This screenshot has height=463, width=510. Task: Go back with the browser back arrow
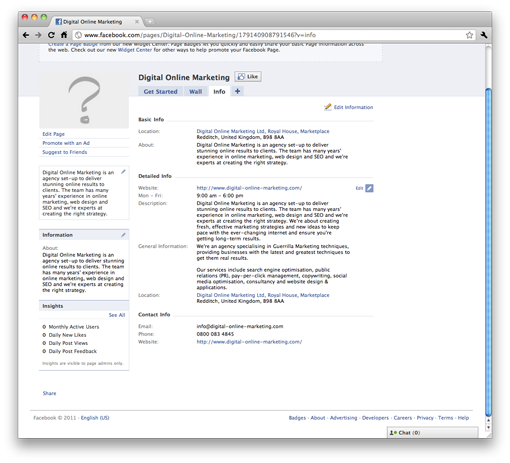(26, 35)
